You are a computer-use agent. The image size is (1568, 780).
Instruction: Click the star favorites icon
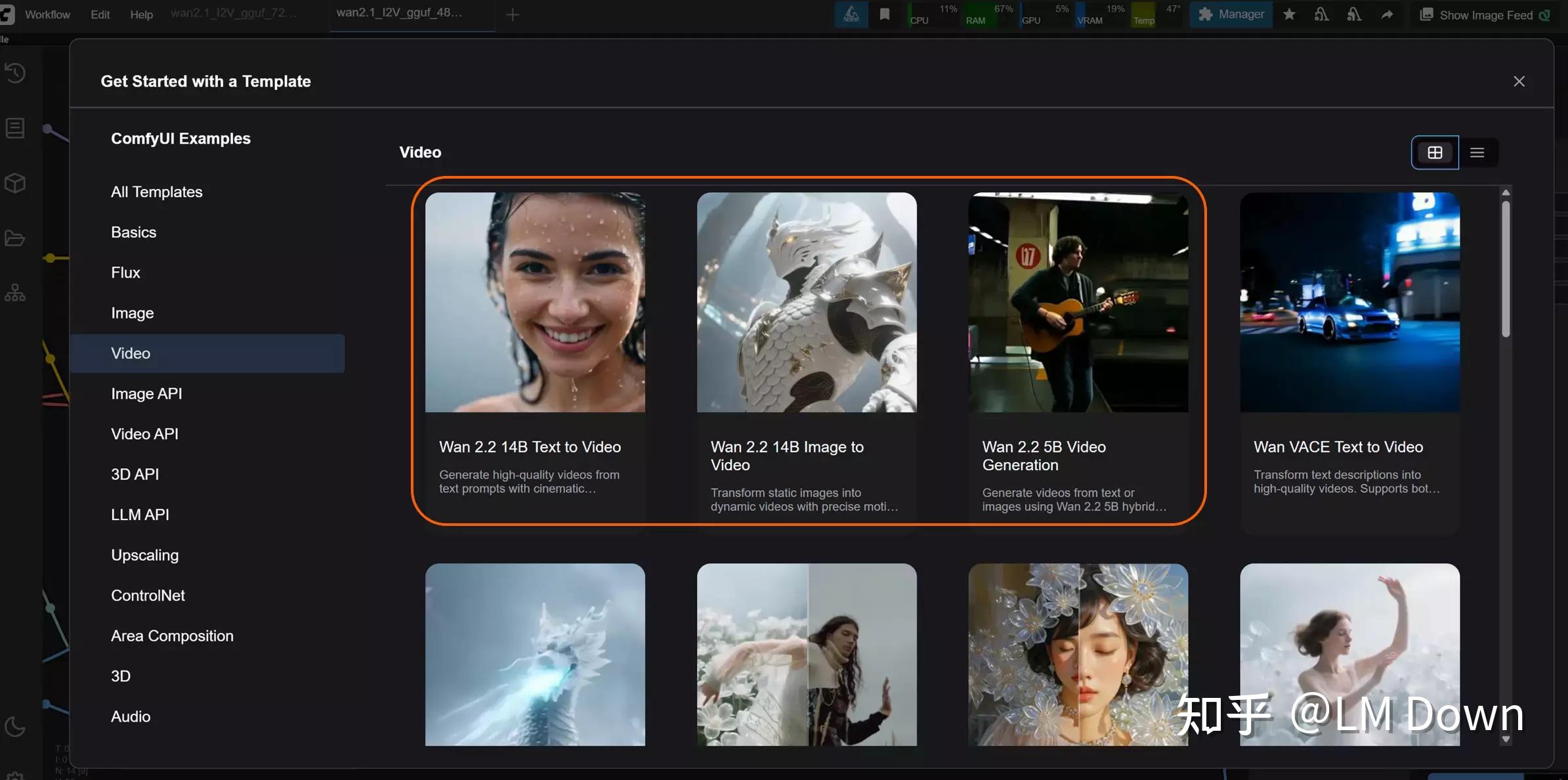tap(1289, 14)
